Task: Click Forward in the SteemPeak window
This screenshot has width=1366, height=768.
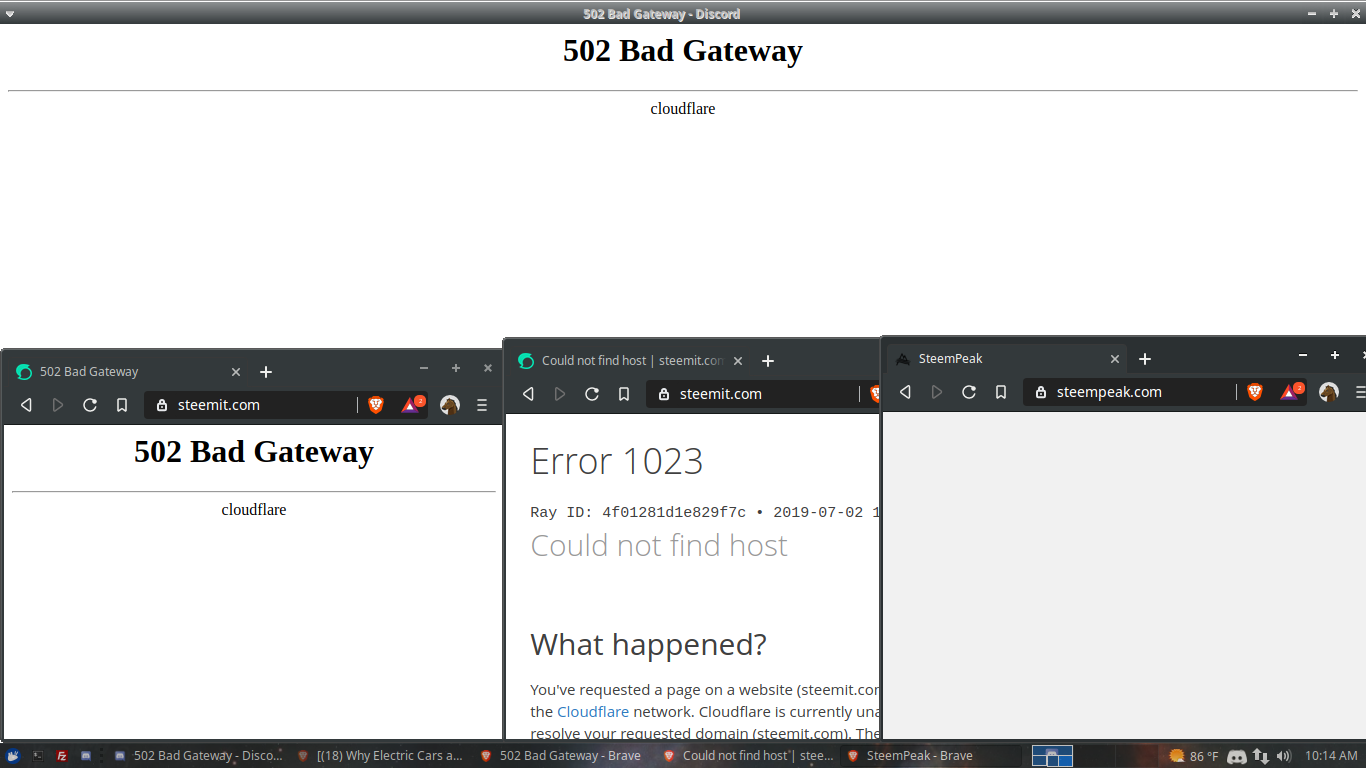Action: pos(937,392)
